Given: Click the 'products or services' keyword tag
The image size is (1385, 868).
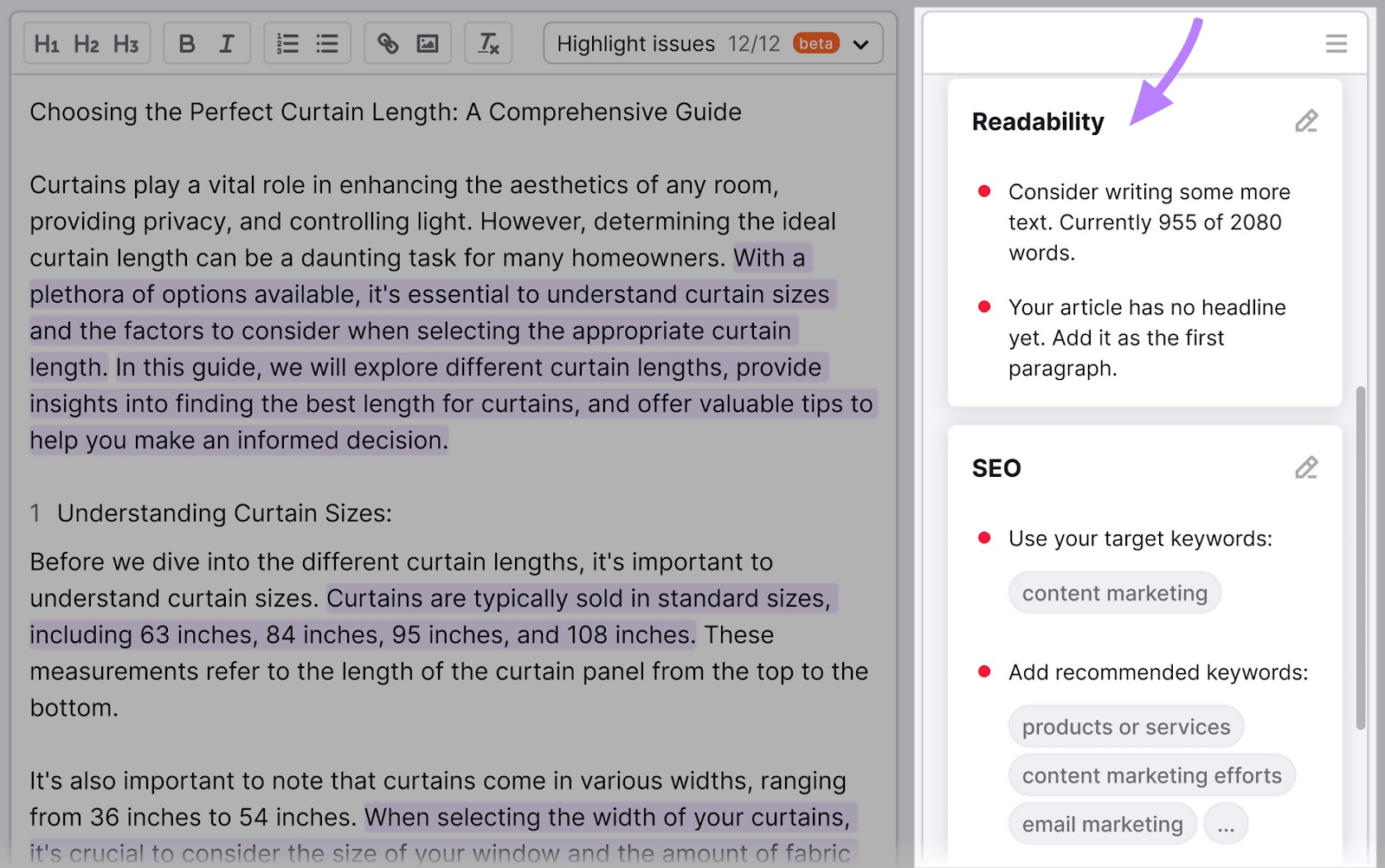Looking at the screenshot, I should coord(1125,727).
